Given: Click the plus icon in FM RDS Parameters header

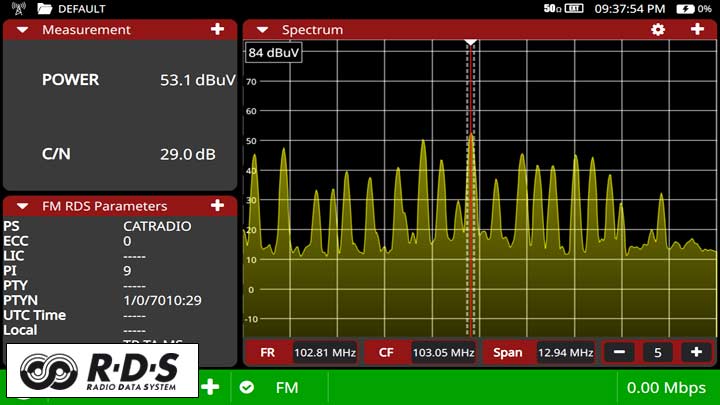Looking at the screenshot, I should click(217, 205).
